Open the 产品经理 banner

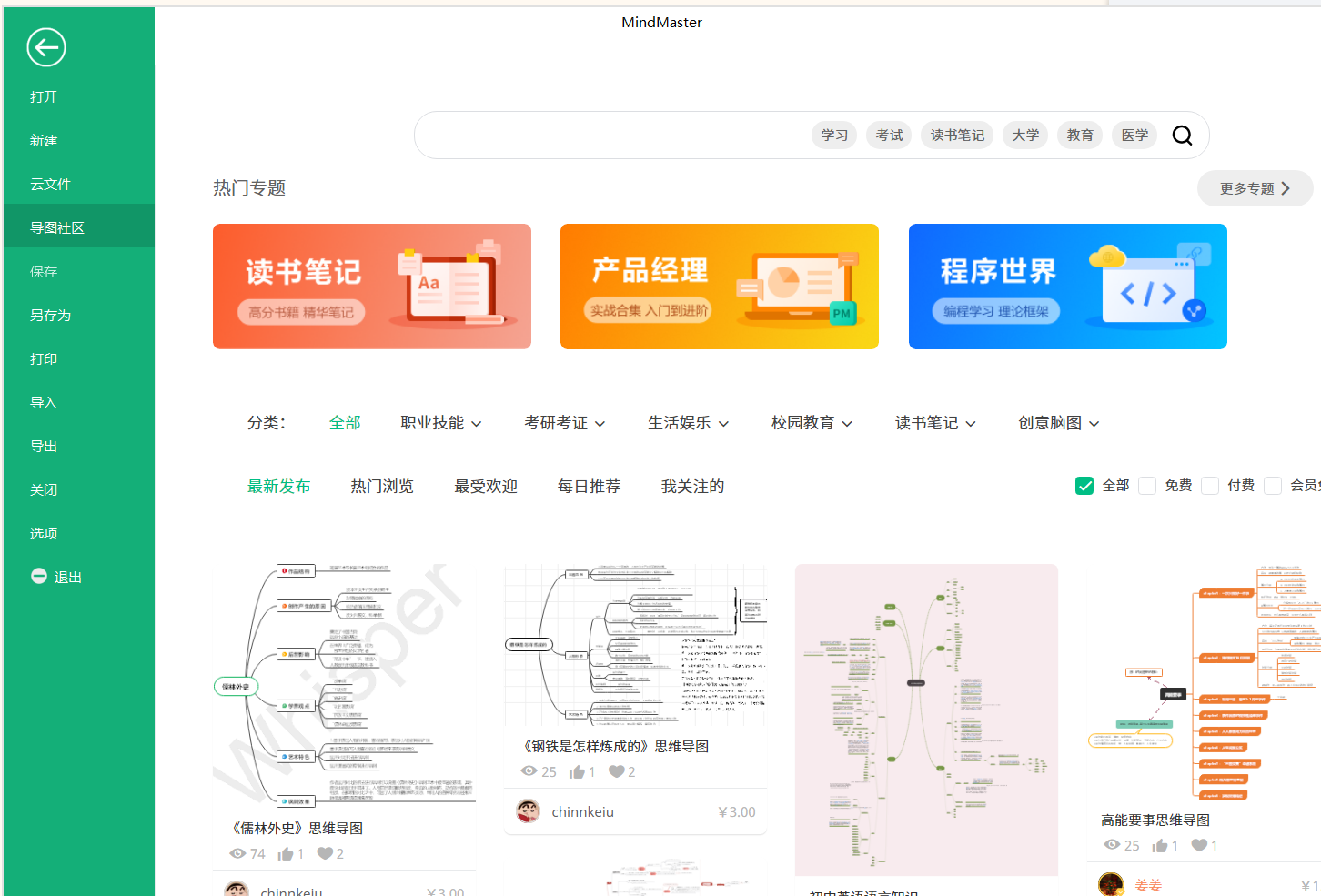point(719,287)
